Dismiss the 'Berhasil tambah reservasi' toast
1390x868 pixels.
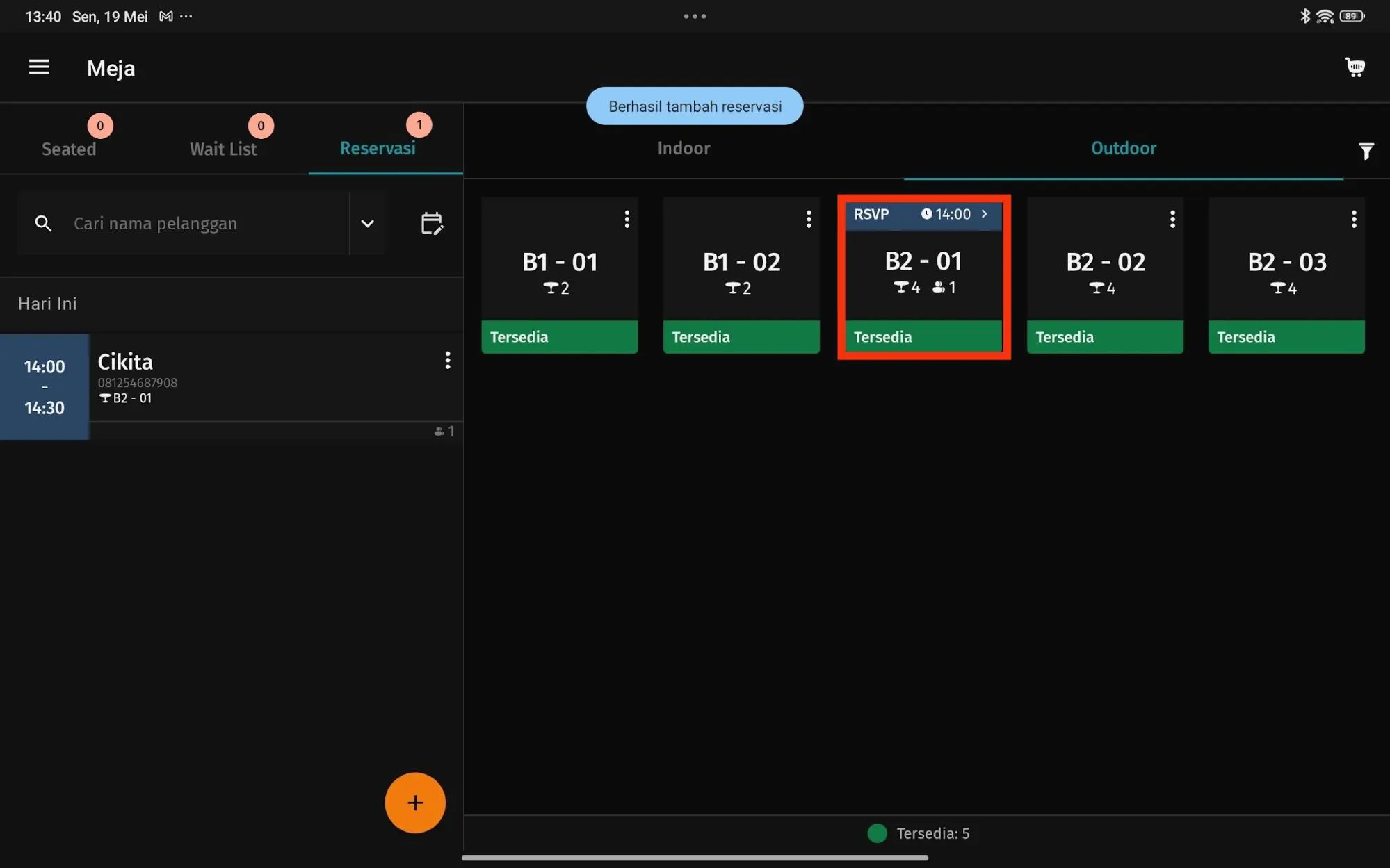pos(695,106)
